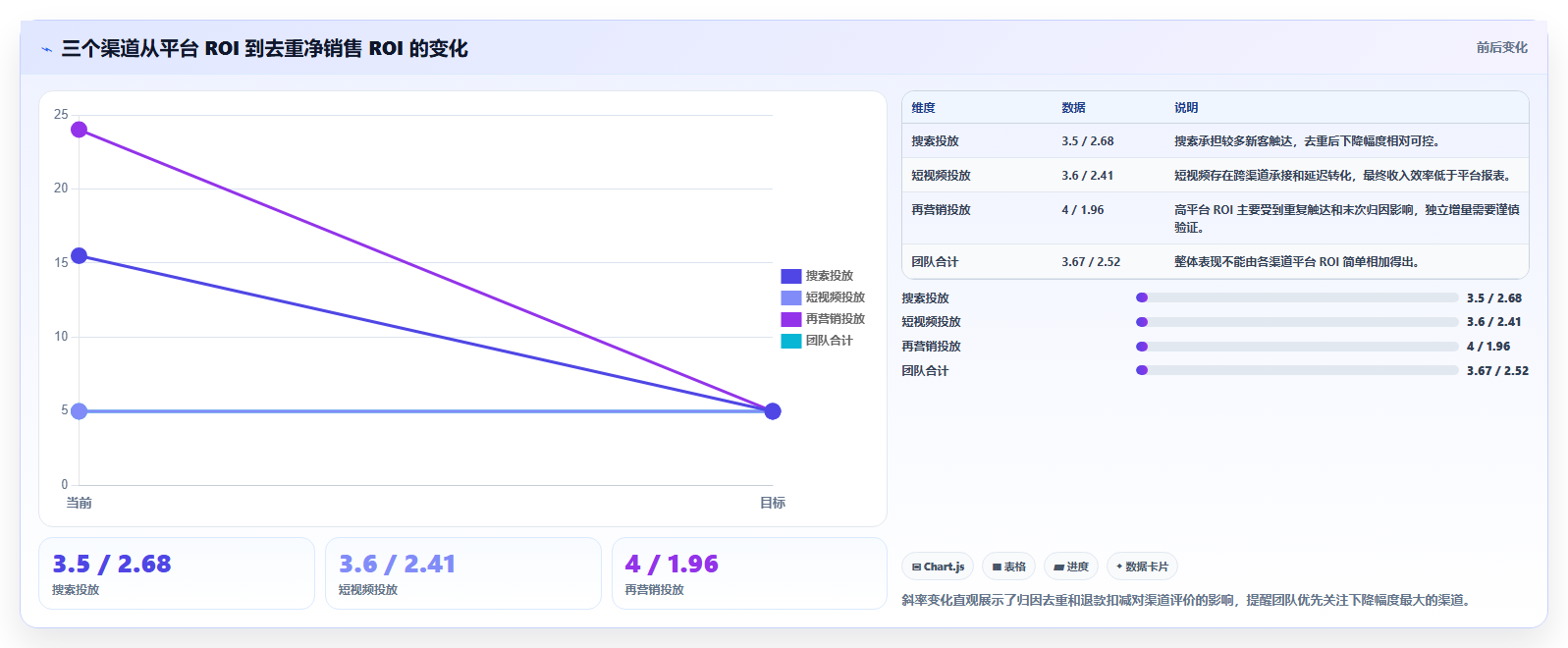This screenshot has width=1568, height=648.
Task: Click the 再营销投放 description about 高平台 ROI
Action: tap(1346, 219)
